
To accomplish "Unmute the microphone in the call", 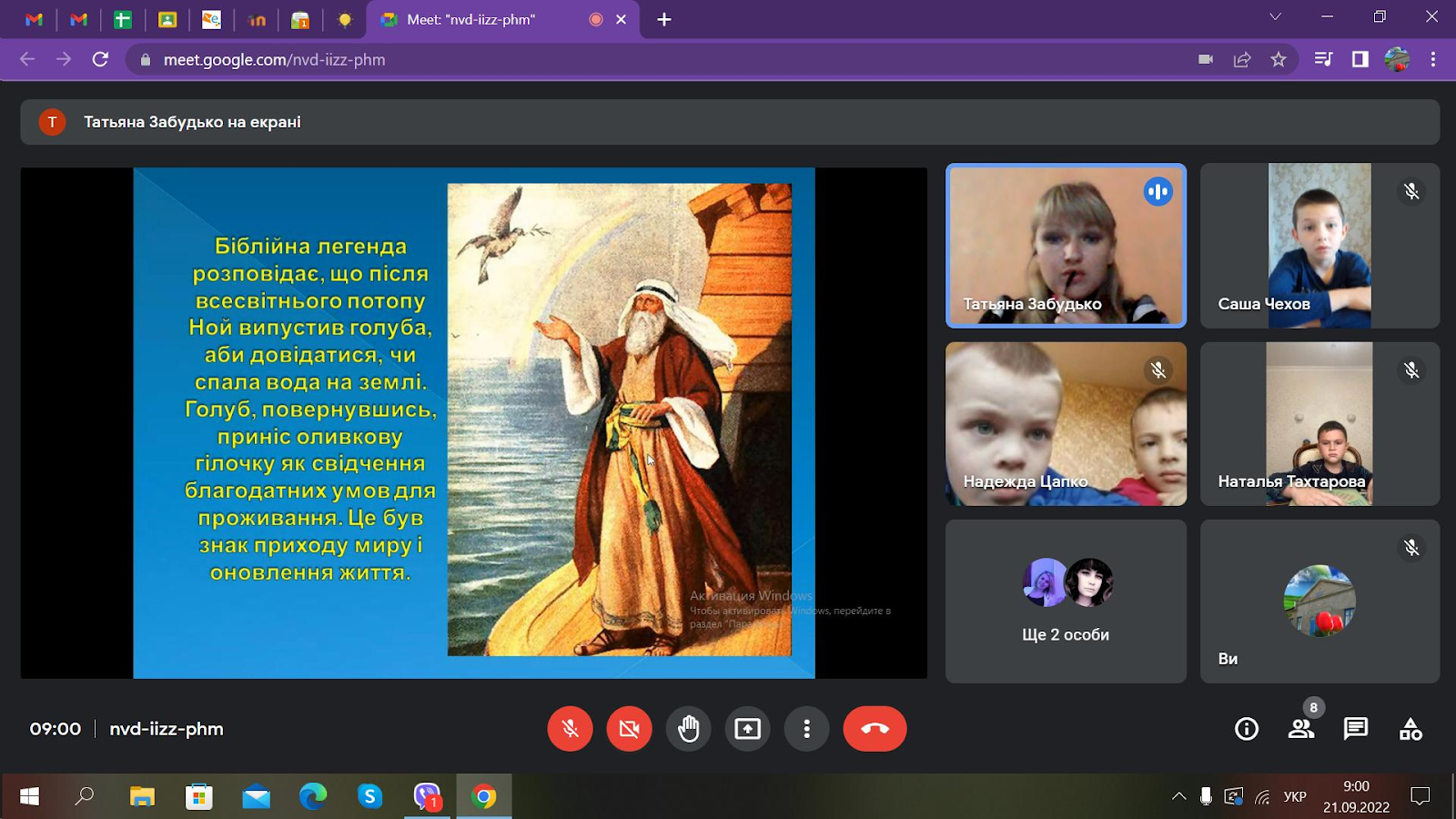I will click(570, 729).
